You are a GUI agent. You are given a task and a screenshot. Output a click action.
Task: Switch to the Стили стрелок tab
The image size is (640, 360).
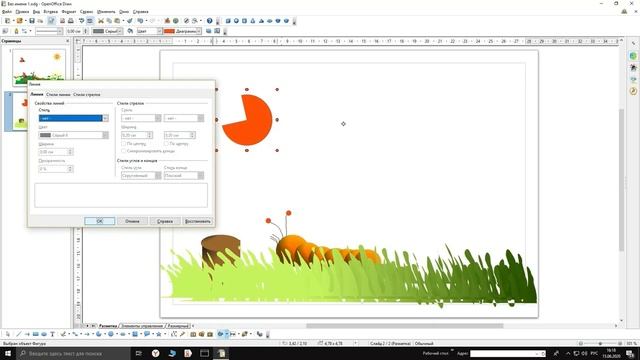click(x=87, y=94)
